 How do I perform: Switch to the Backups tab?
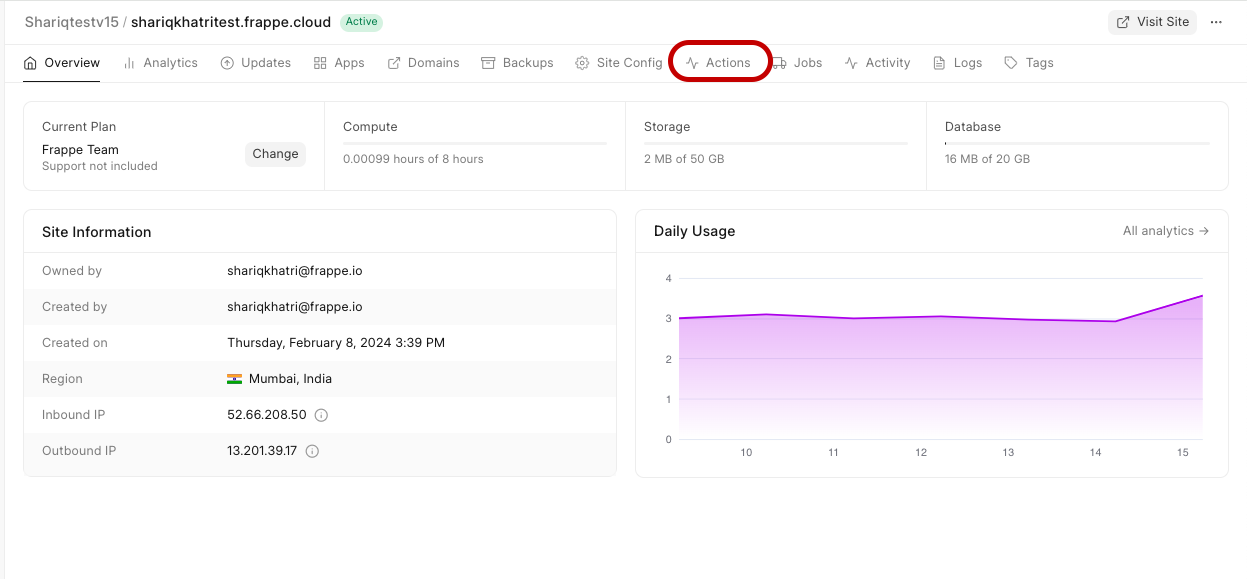point(517,63)
